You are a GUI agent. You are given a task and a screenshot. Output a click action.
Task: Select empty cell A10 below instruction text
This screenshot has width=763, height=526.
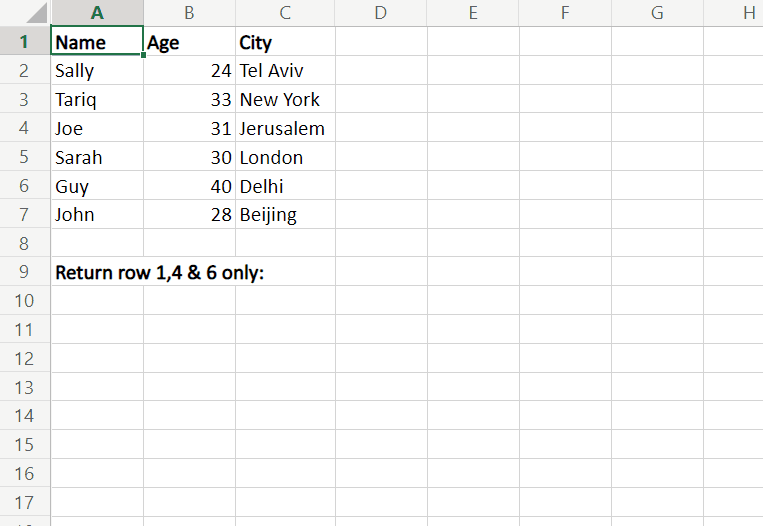tap(97, 301)
